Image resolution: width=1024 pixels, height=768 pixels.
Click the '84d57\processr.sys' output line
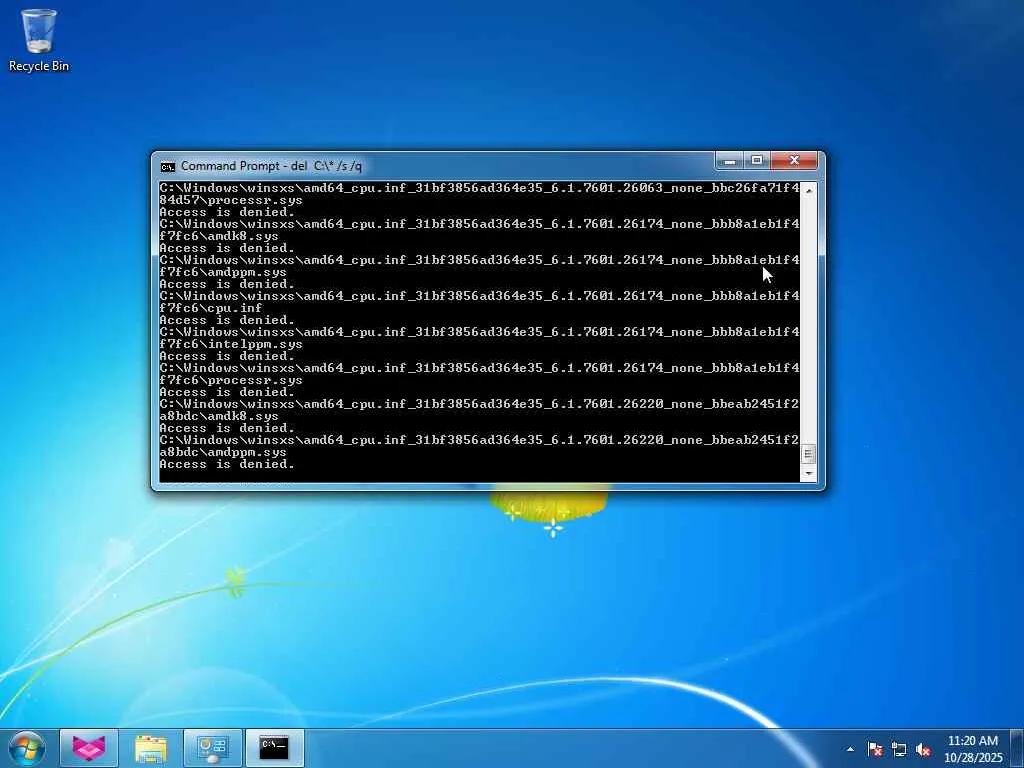click(231, 200)
